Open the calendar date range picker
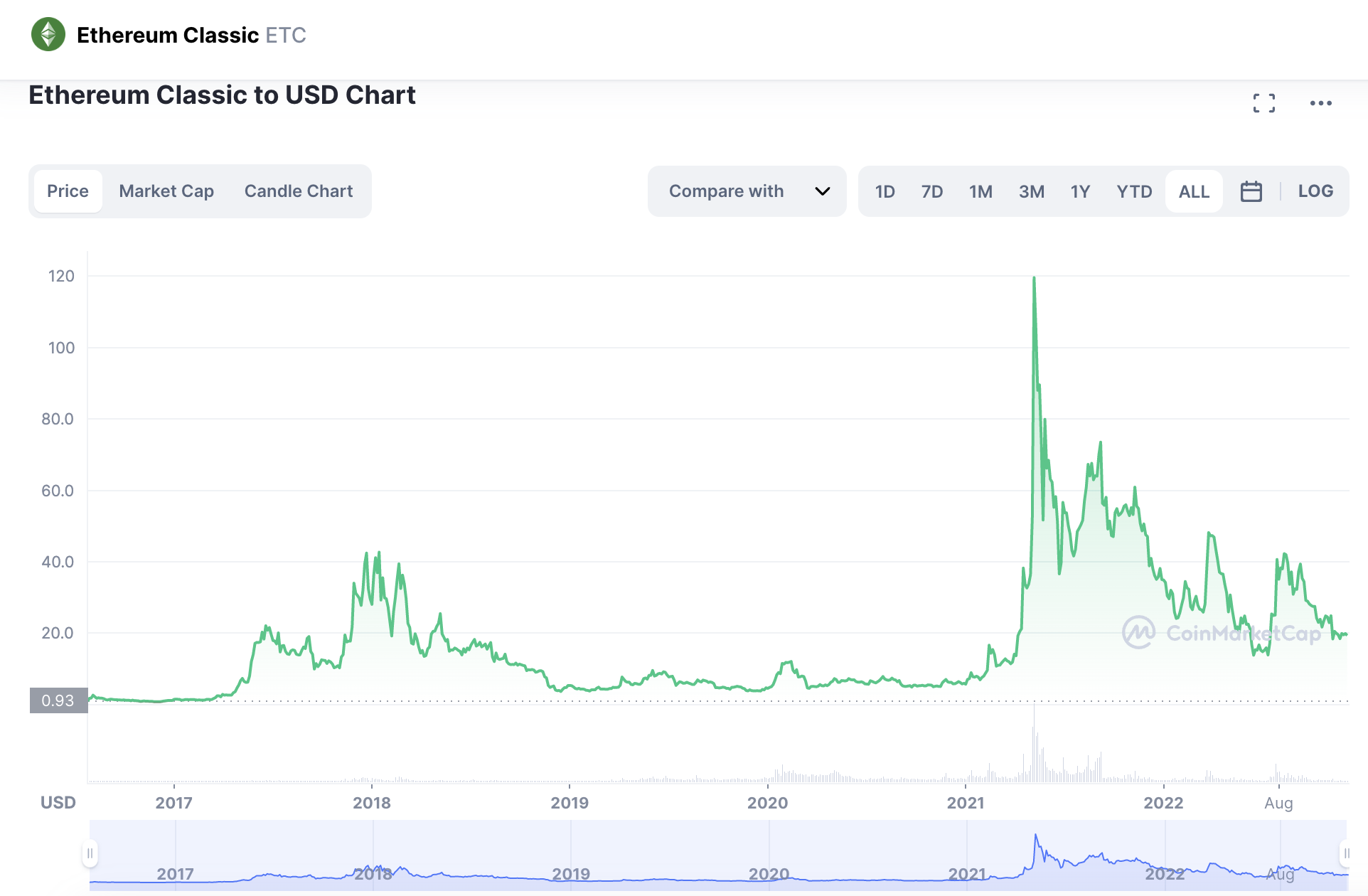 1251,191
